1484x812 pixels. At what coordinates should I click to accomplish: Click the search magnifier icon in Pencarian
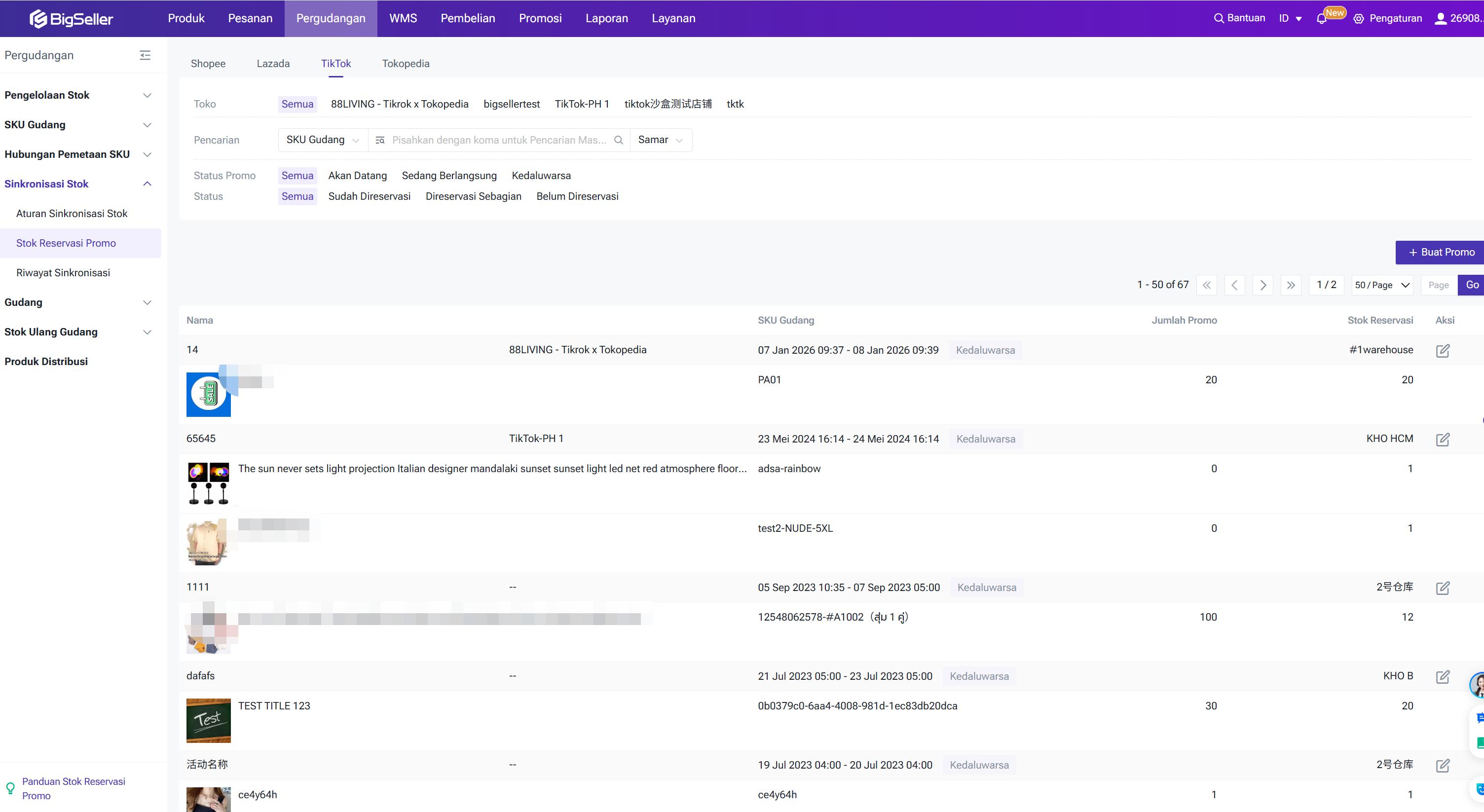pyautogui.click(x=619, y=140)
